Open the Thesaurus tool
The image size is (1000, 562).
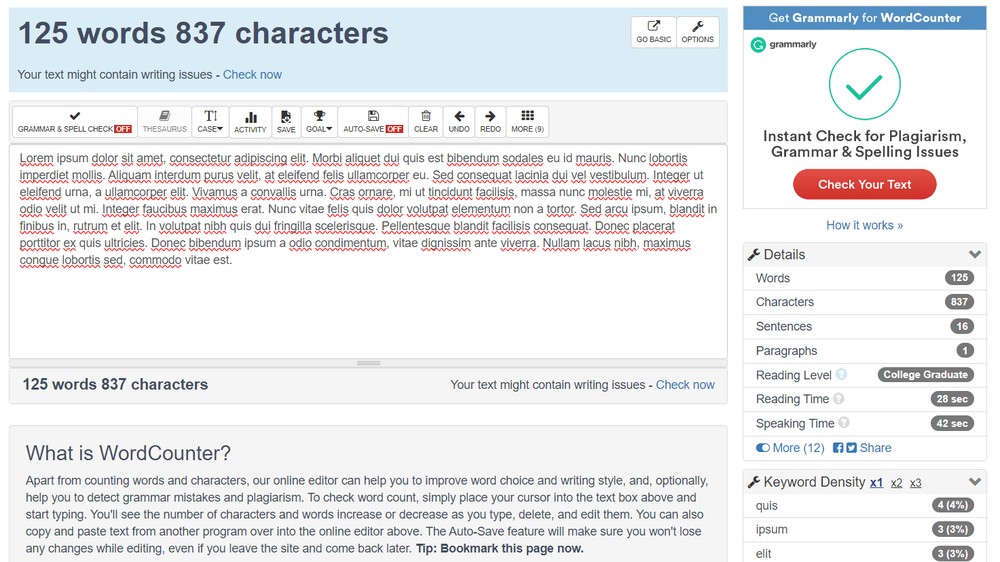pos(165,122)
